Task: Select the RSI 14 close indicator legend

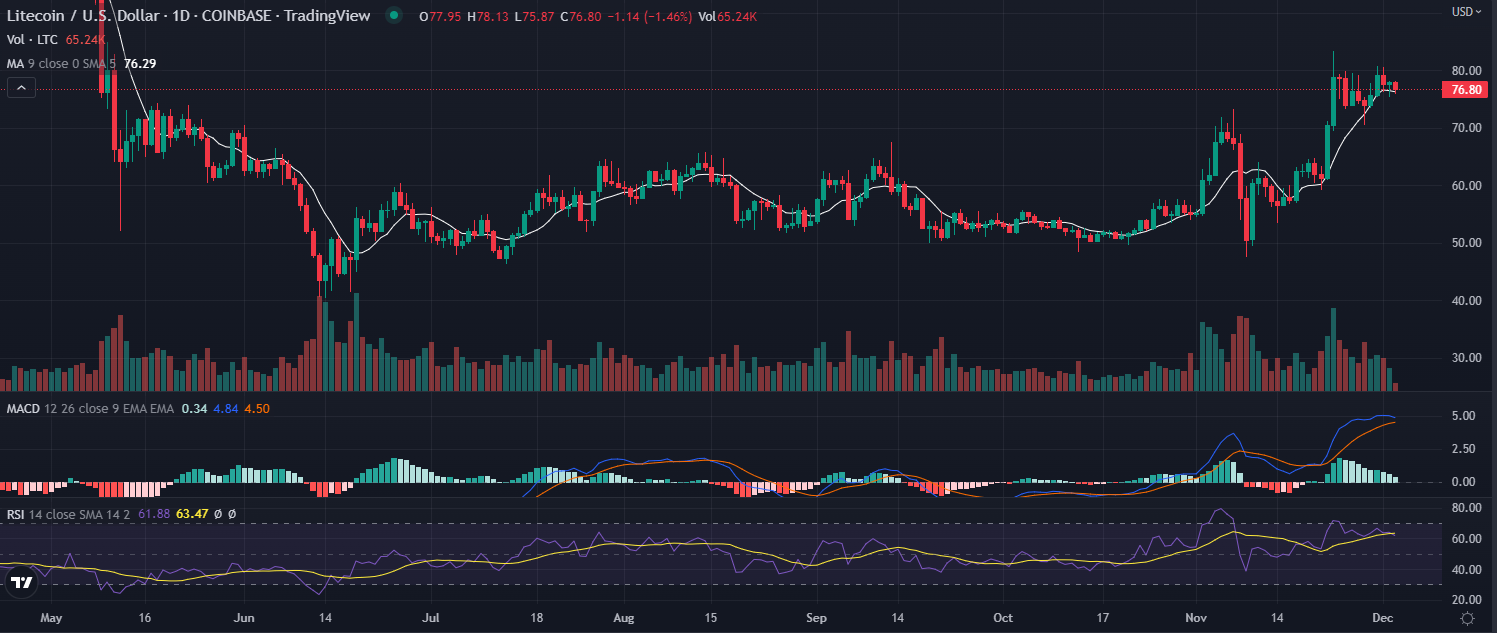Action: click(x=70, y=514)
